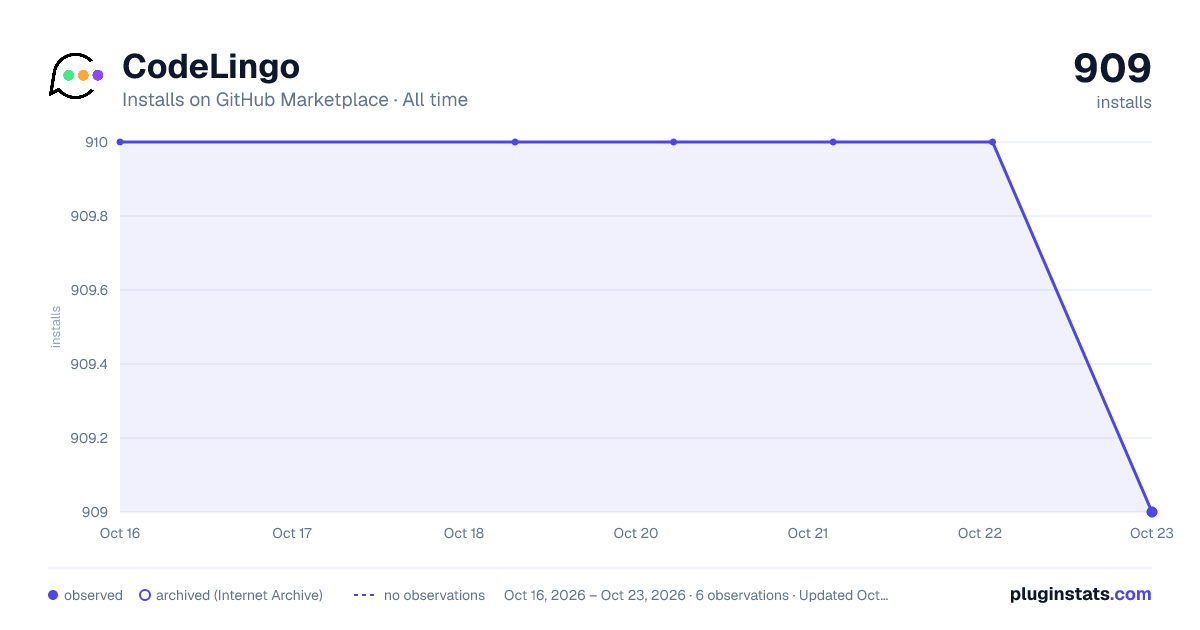Click the vertical 'installs' axis title
This screenshot has width=1200, height=630.
coord(56,327)
